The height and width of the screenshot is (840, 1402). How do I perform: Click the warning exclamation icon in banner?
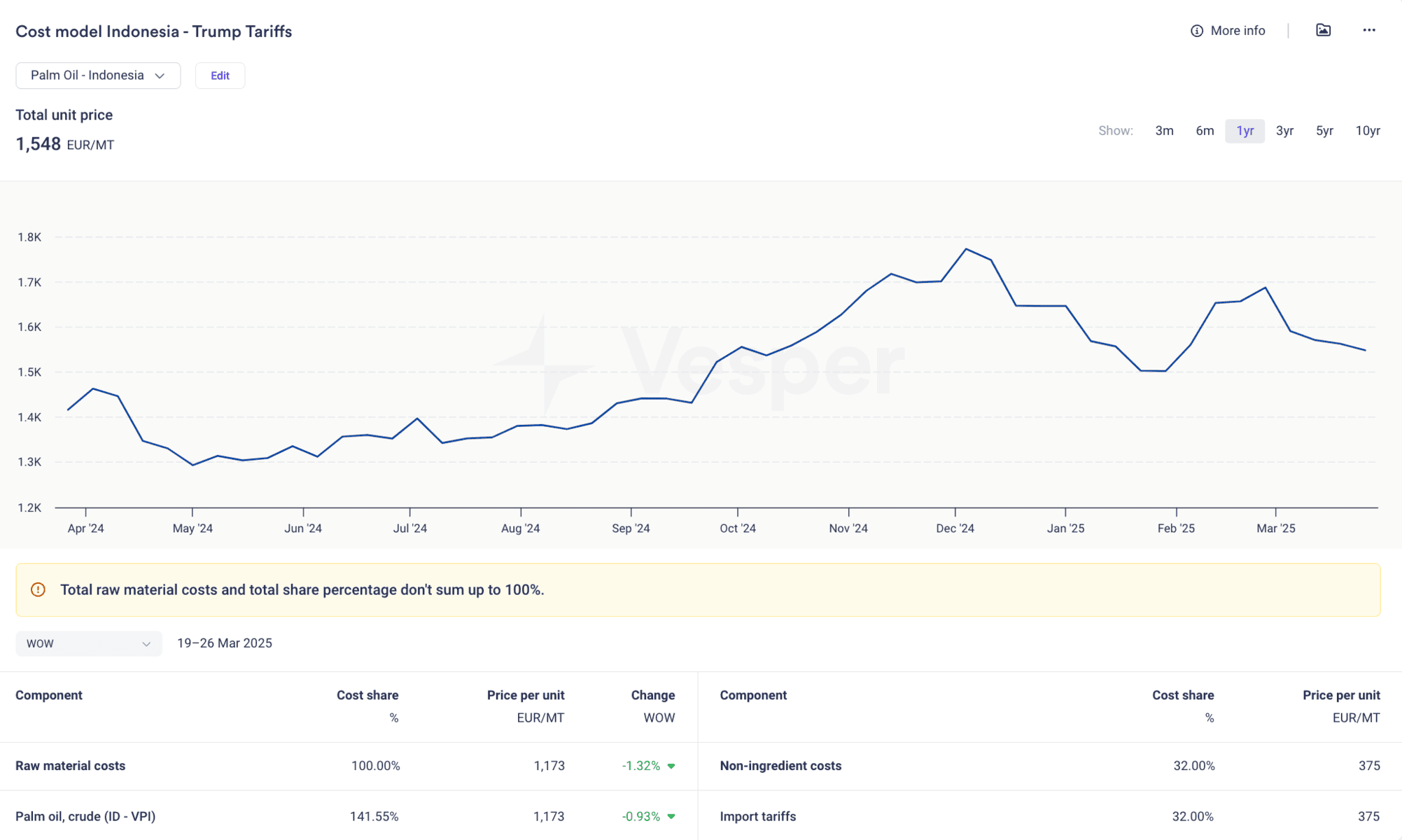click(38, 589)
